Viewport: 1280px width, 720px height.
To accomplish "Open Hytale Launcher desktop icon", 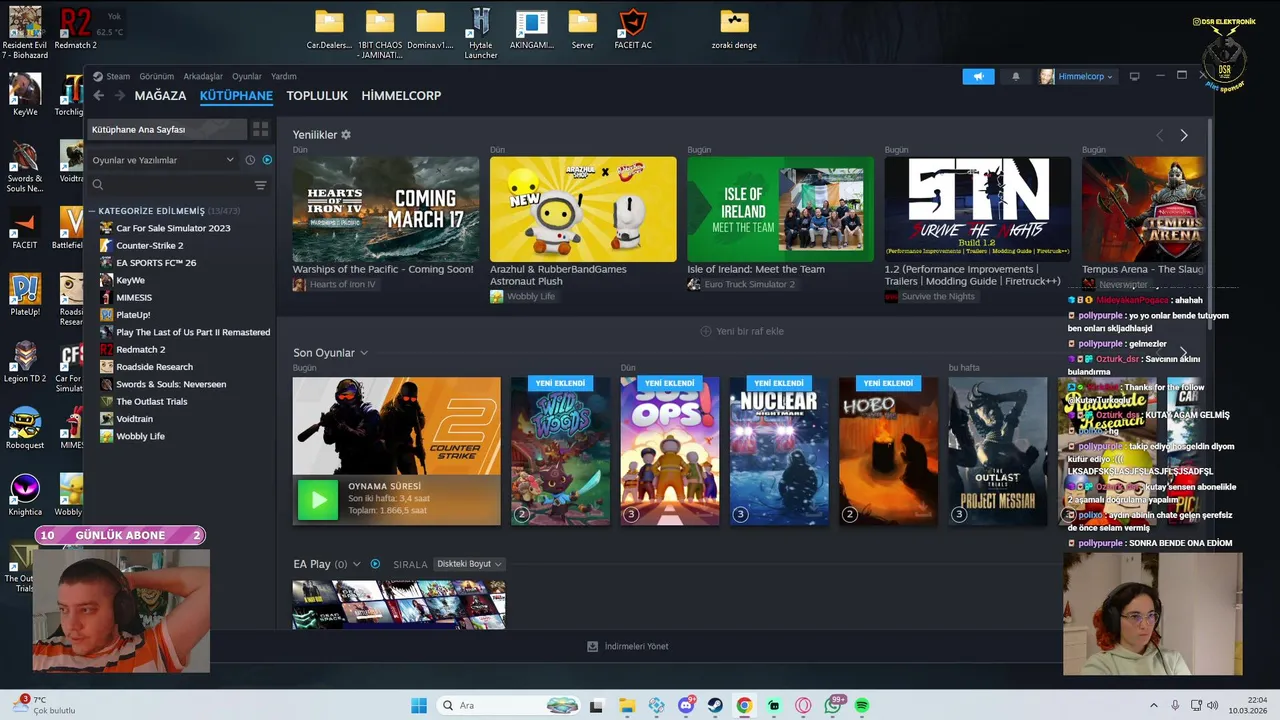I will click(x=481, y=32).
